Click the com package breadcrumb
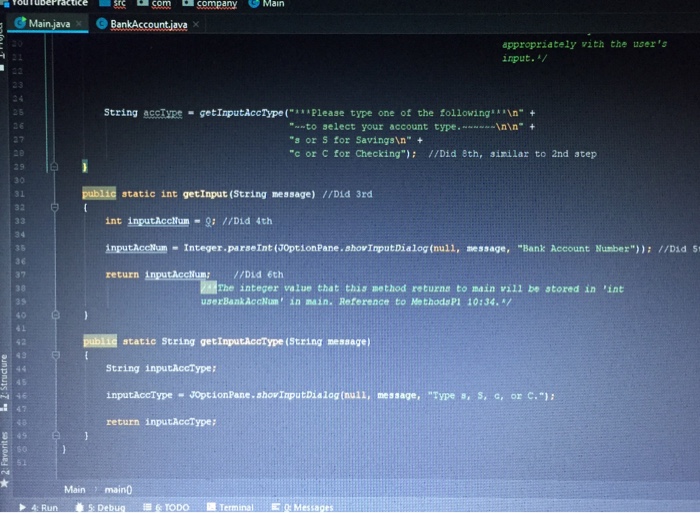The width and height of the screenshot is (700, 513). 161,4
